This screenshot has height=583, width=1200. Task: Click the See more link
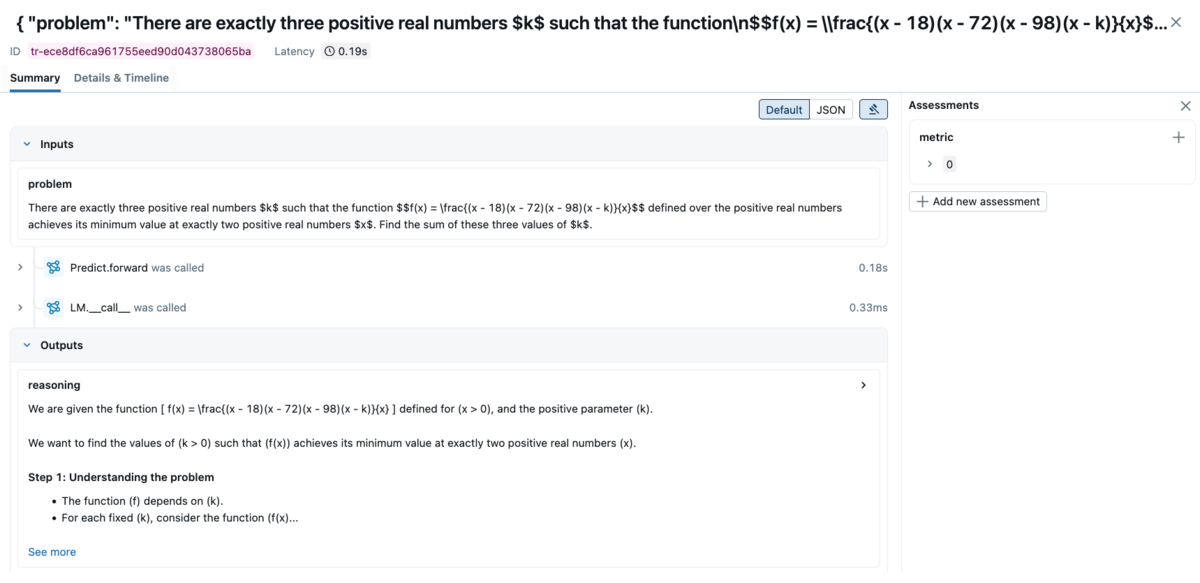52,552
